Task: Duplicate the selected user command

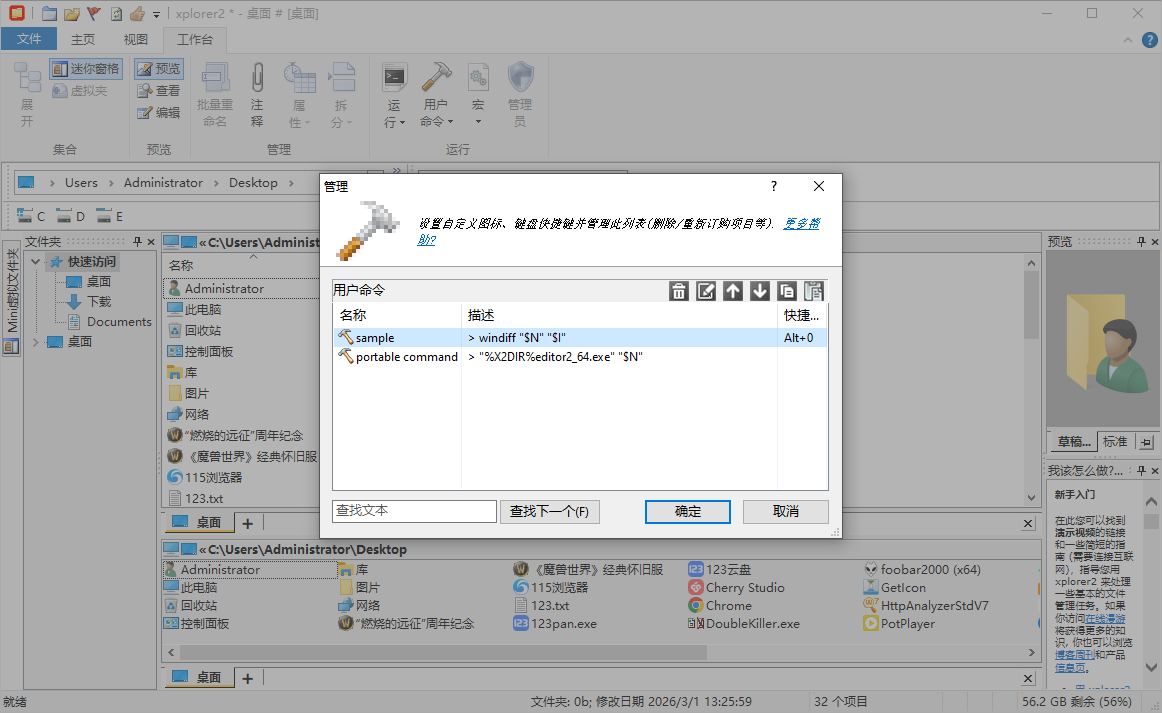Action: (787, 290)
